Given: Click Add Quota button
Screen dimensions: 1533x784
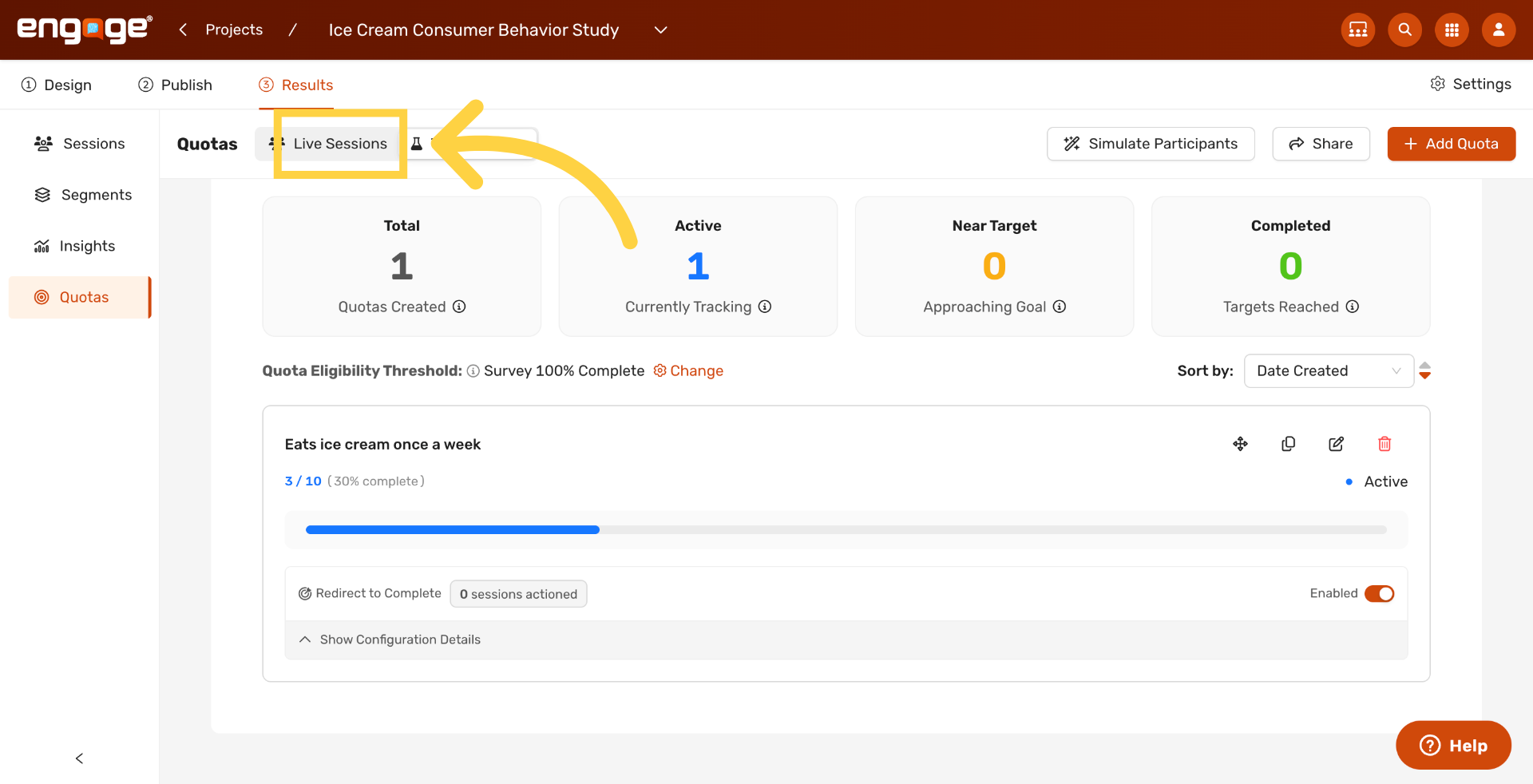Looking at the screenshot, I should point(1451,144).
